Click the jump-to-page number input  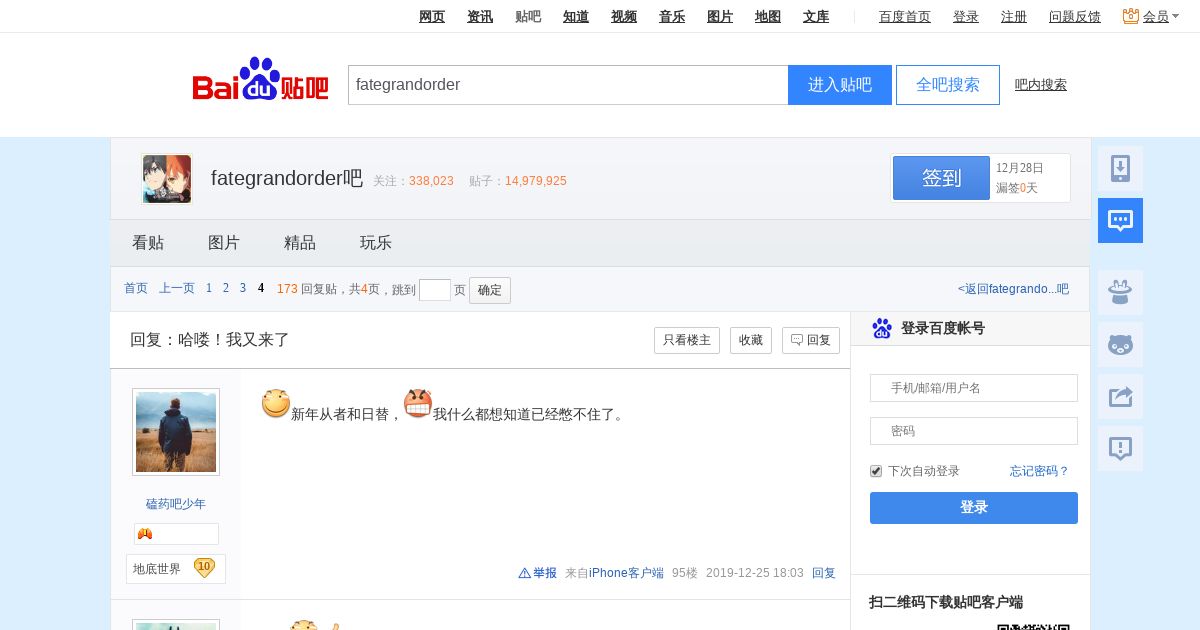click(435, 290)
